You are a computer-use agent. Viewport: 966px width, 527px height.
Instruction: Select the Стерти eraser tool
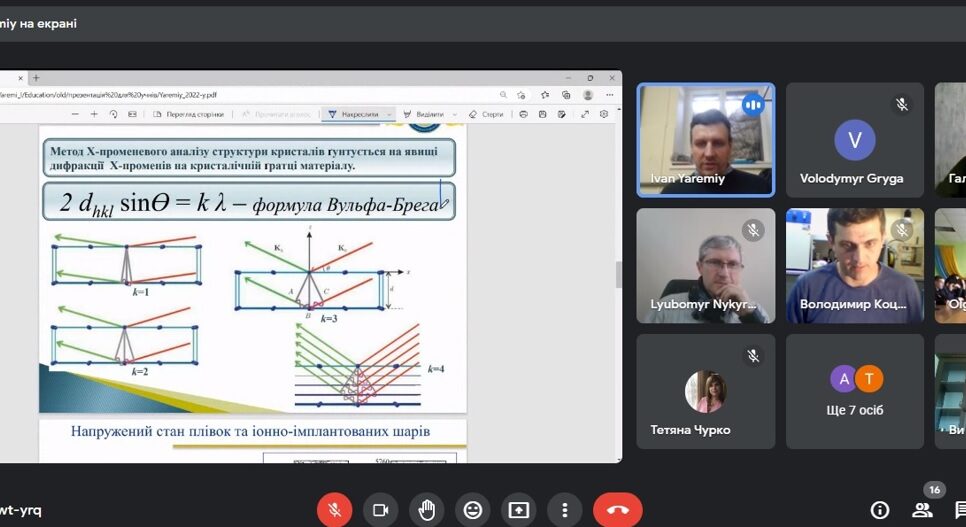click(x=486, y=115)
